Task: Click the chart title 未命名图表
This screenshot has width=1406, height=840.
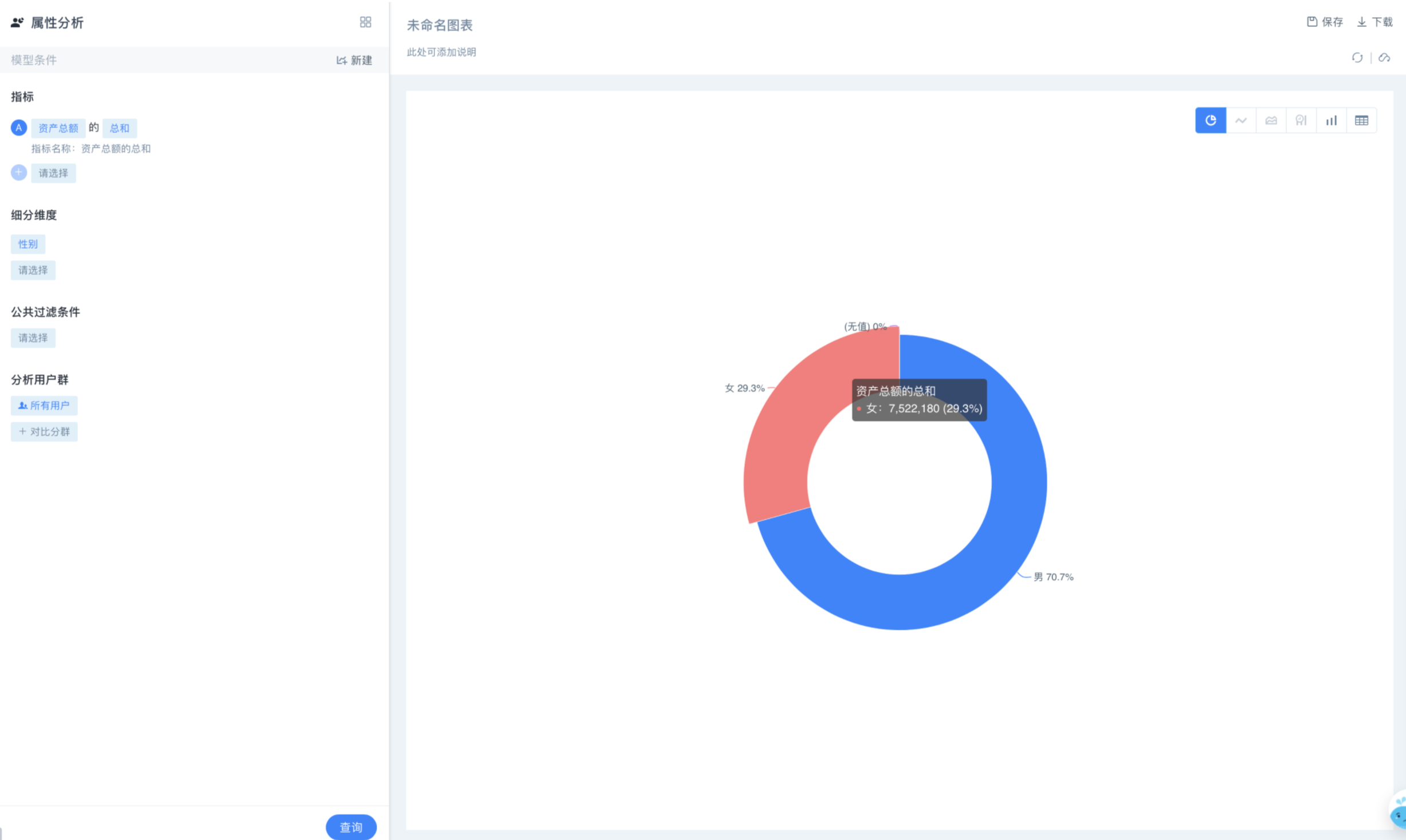Action: point(439,25)
